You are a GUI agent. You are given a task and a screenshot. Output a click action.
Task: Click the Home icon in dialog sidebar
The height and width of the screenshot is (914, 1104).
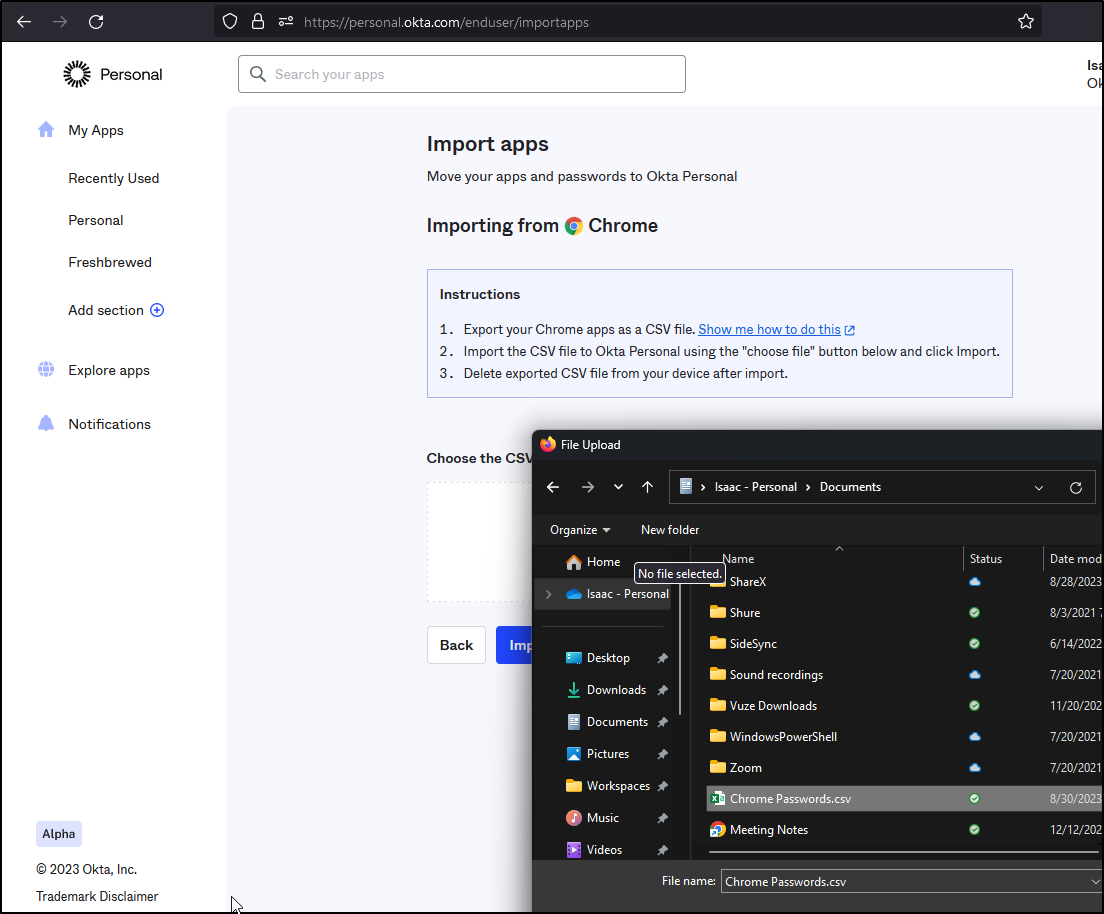point(574,562)
